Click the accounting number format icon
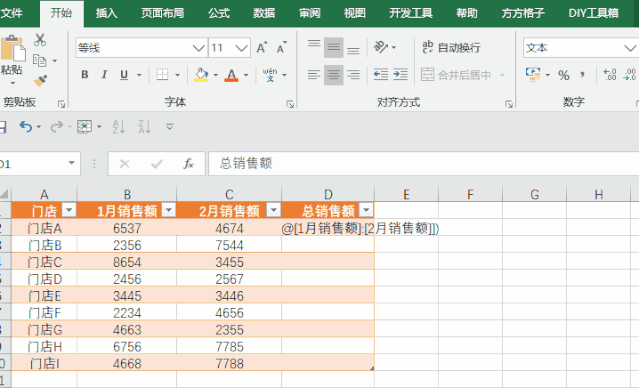Screen dimensions: 639x388 [533, 75]
